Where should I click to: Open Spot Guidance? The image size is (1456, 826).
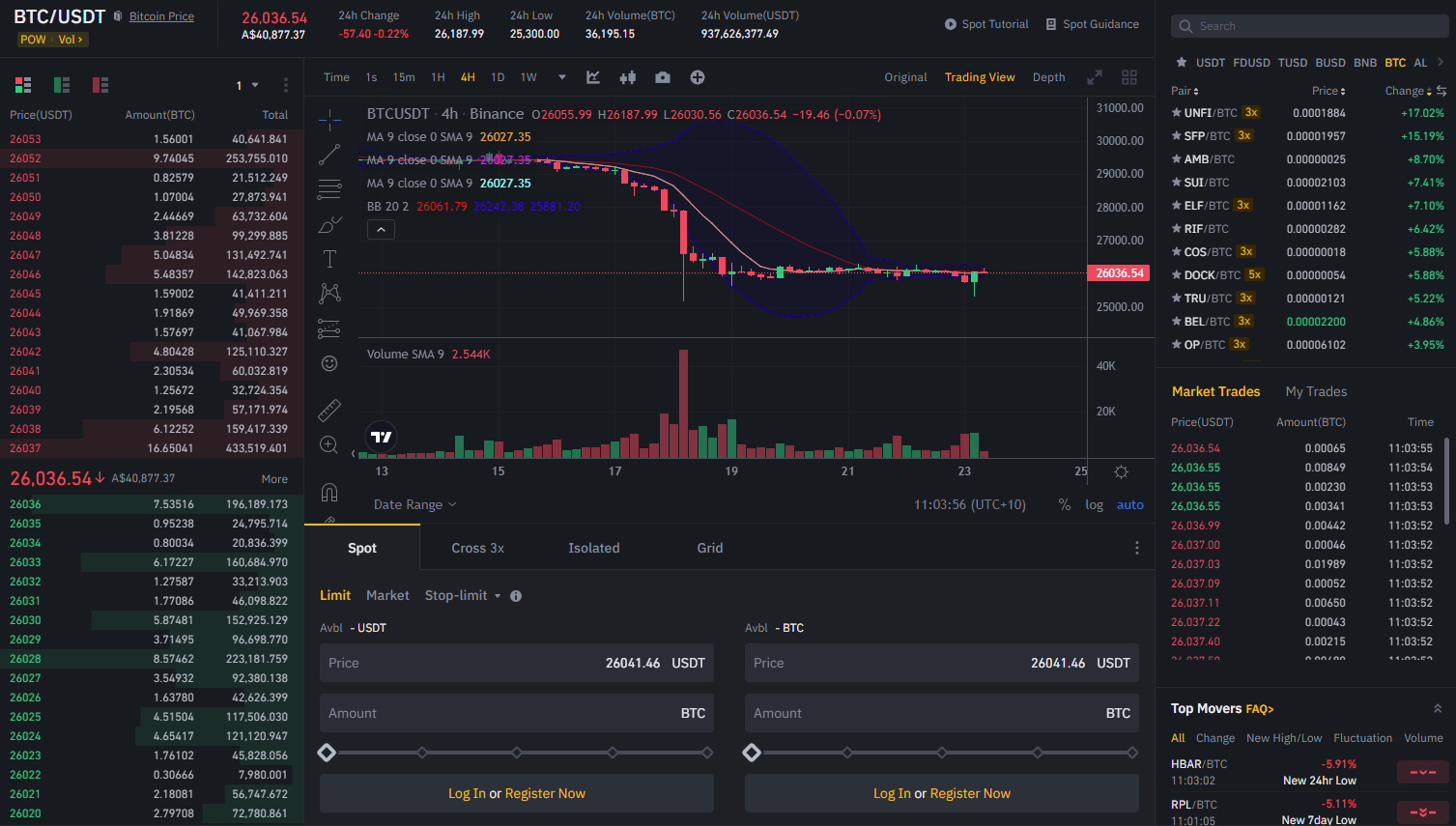[1092, 24]
